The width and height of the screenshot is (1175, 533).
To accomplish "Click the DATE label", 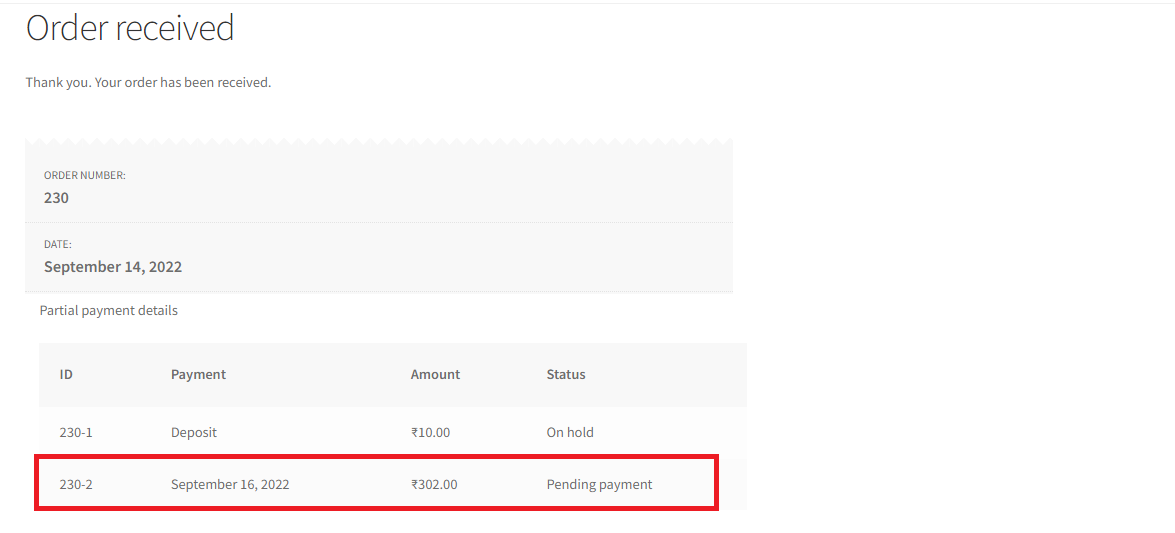I will click(58, 244).
